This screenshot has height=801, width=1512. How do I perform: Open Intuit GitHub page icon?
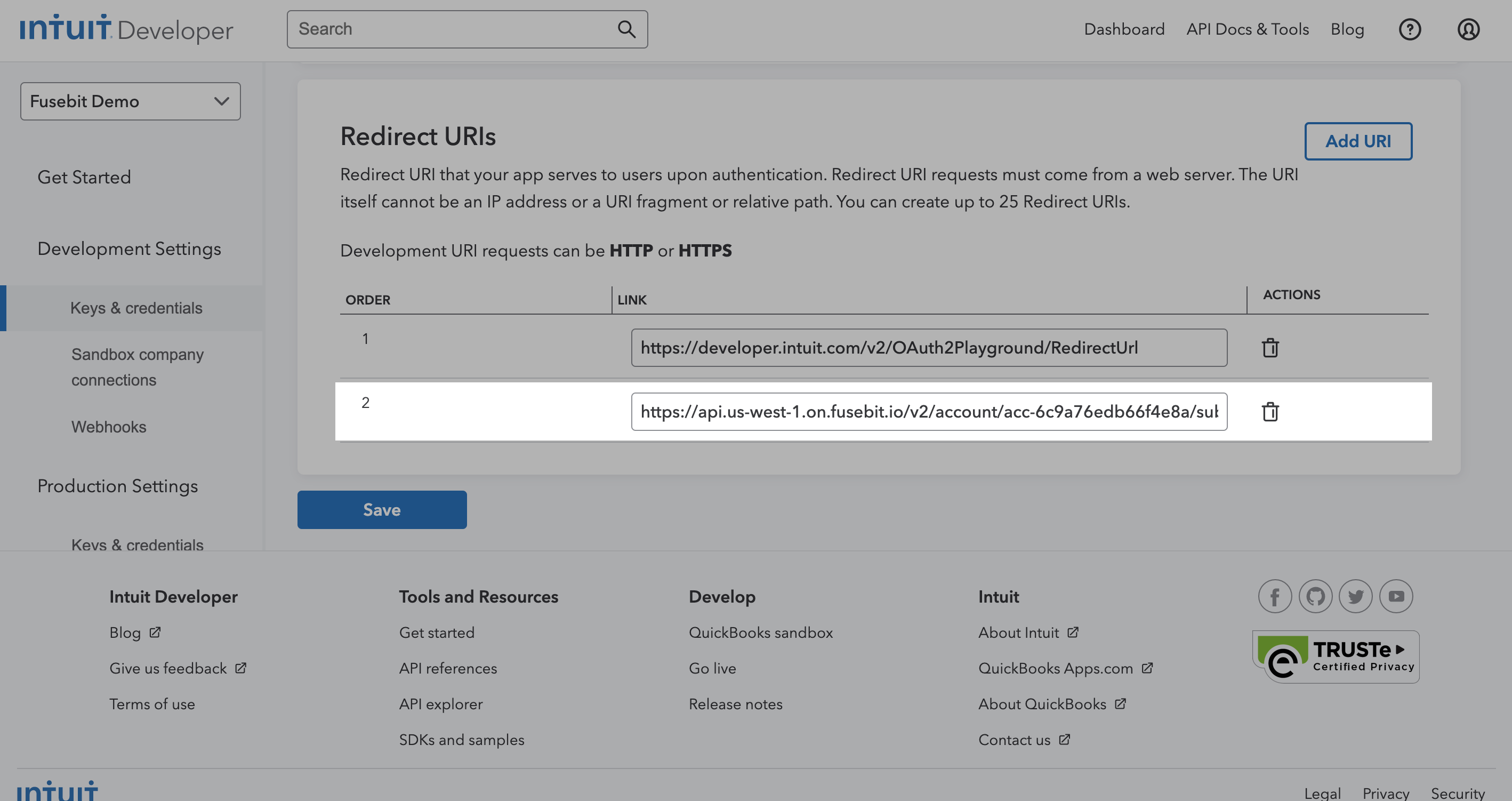[1315, 597]
